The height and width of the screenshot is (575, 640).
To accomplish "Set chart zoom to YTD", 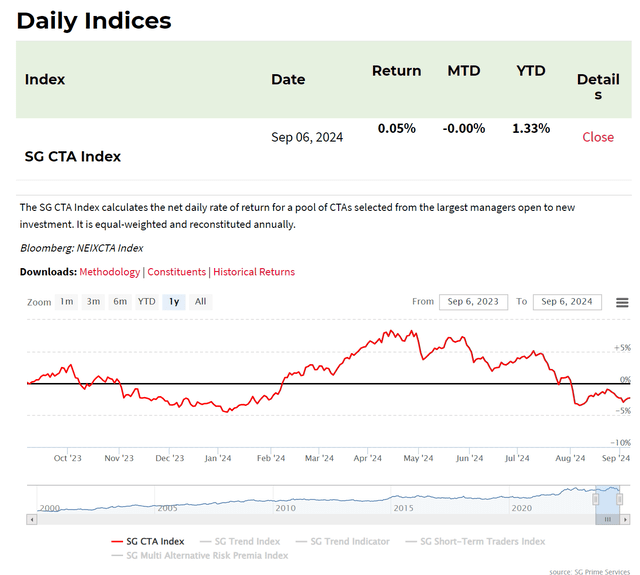I will click(147, 302).
